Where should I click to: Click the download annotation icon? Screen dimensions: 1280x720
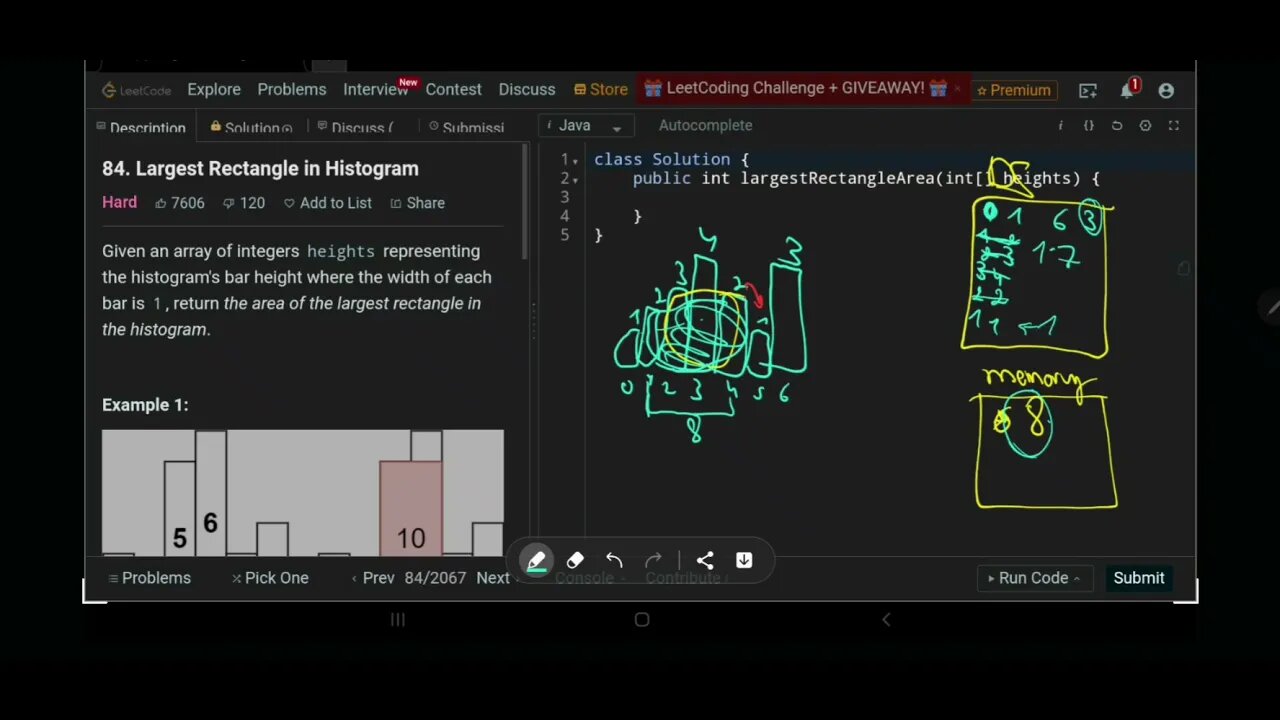pyautogui.click(x=744, y=560)
